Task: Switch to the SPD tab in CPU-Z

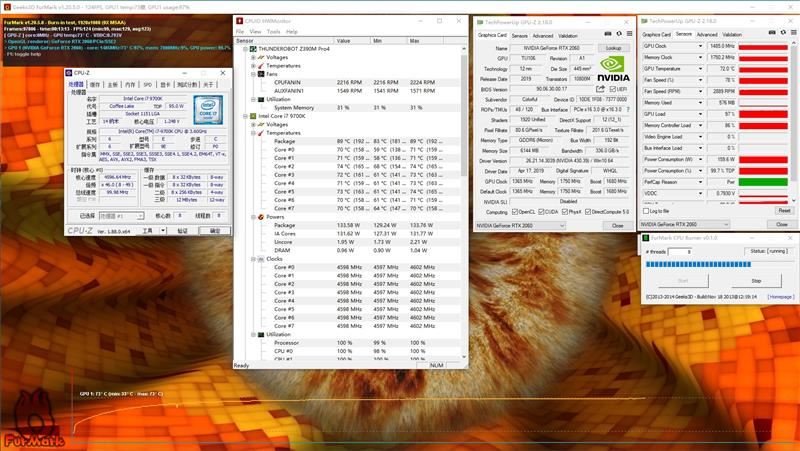Action: (x=147, y=84)
